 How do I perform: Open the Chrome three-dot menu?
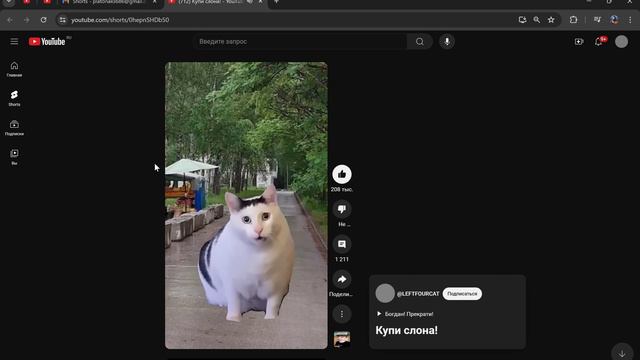[x=630, y=20]
